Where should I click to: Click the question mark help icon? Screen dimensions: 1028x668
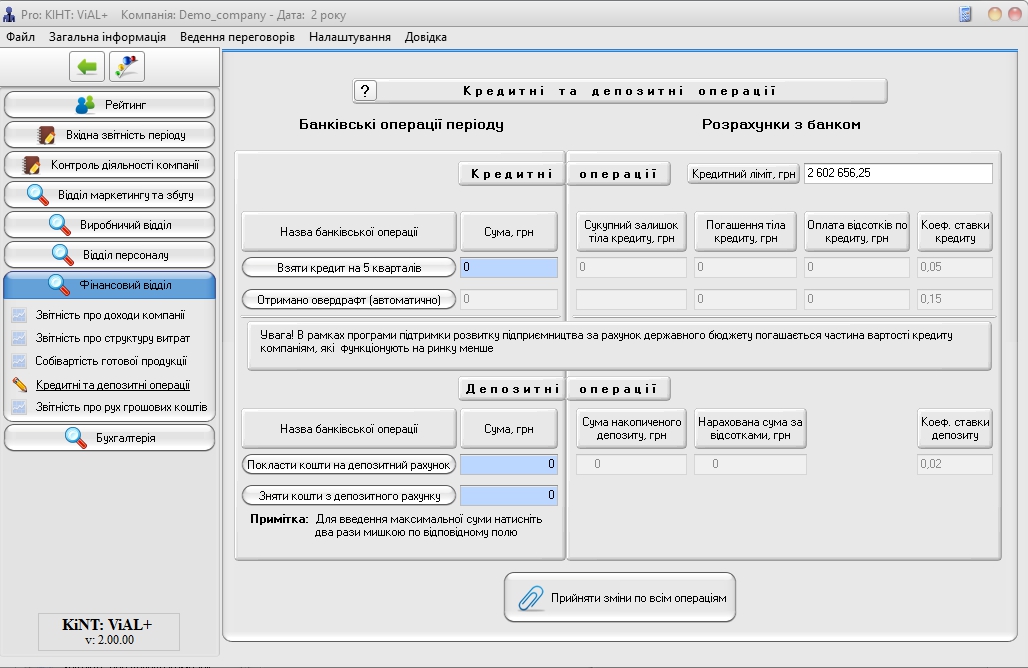(x=365, y=91)
